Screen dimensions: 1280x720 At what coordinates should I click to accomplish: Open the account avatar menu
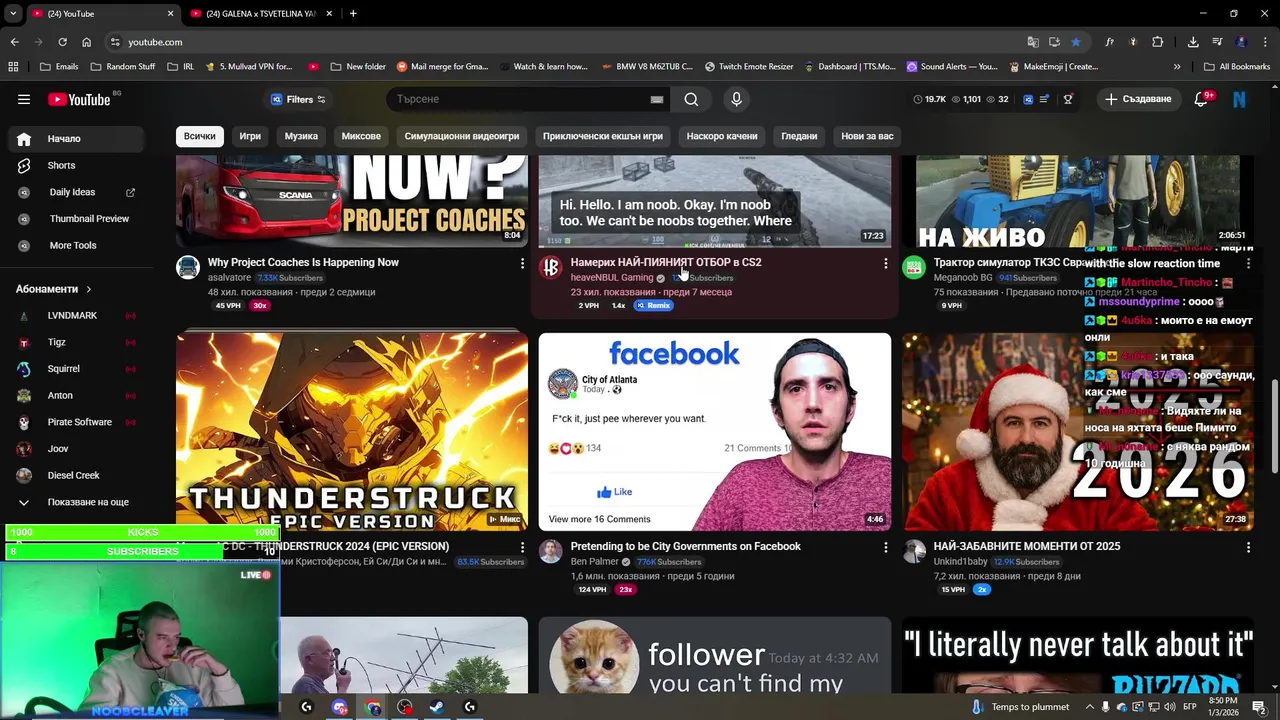pyautogui.click(x=1239, y=99)
